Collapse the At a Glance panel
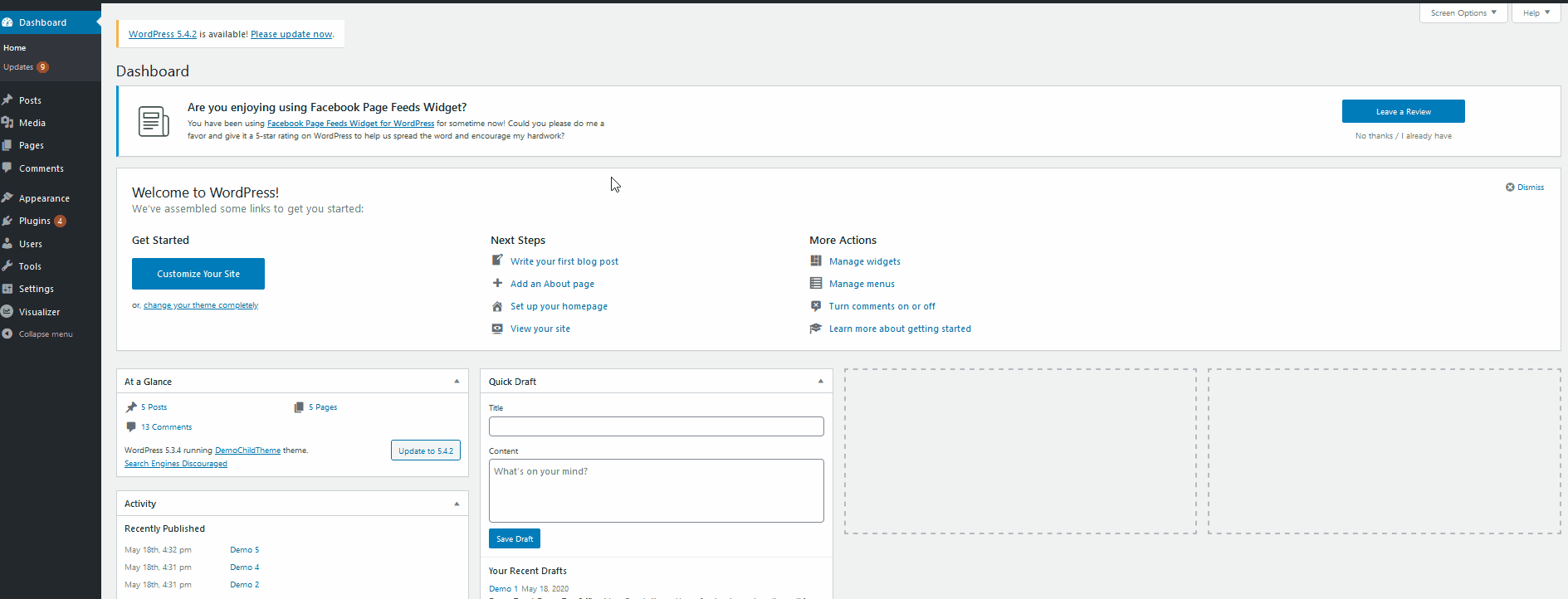 click(457, 381)
